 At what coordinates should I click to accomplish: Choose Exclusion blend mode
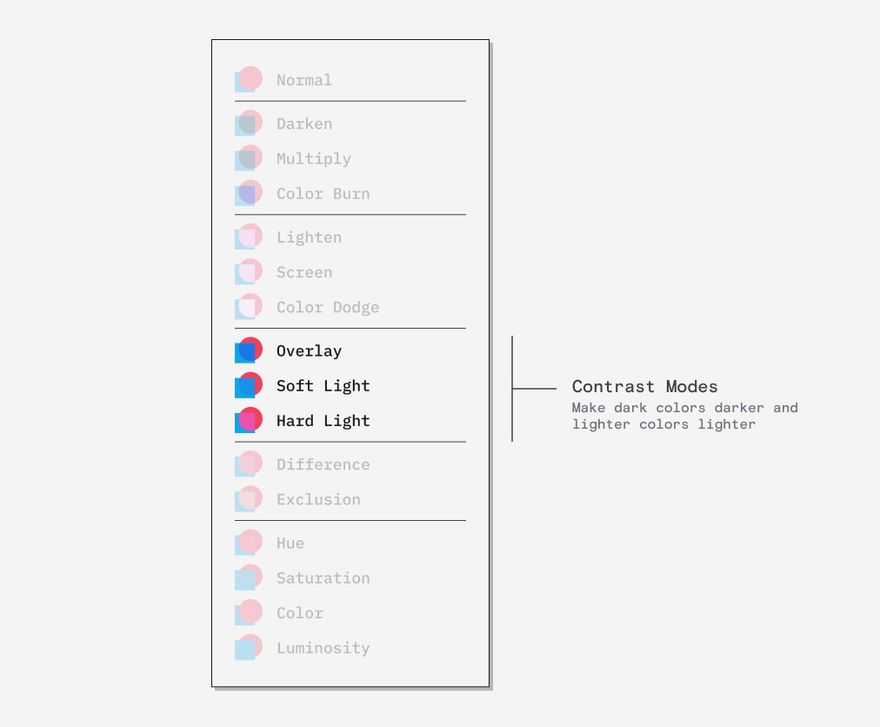point(318,499)
